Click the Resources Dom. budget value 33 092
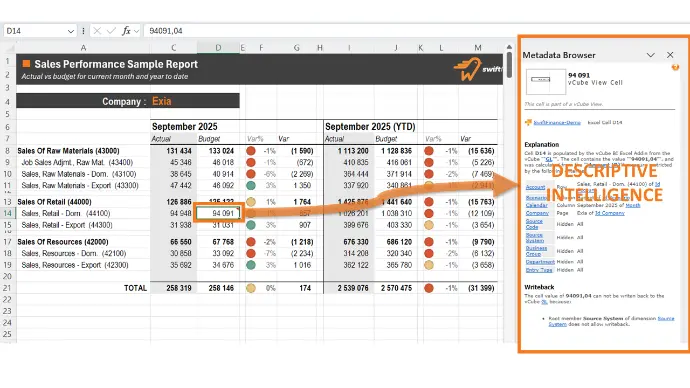The image size is (690, 388). (x=223, y=253)
